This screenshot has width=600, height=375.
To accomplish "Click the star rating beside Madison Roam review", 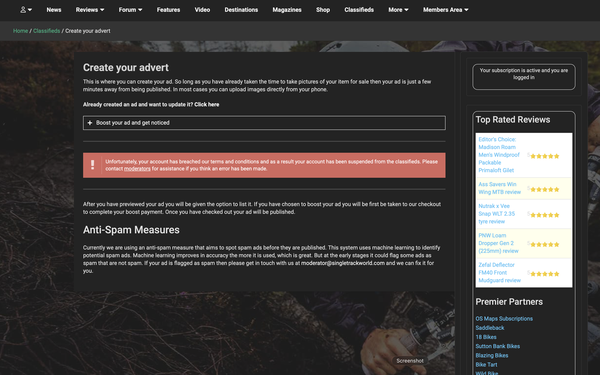I will click(x=545, y=156).
